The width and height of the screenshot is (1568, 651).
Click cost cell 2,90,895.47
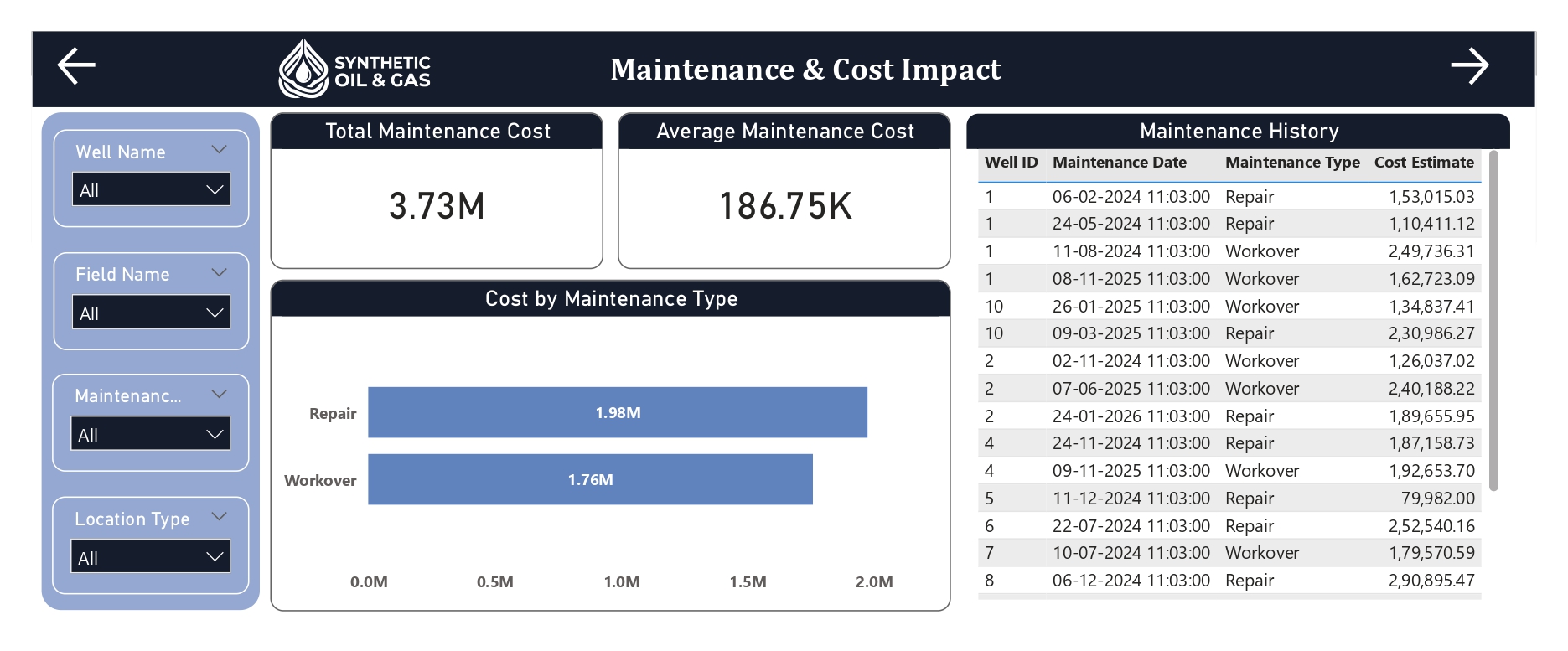(x=1431, y=581)
